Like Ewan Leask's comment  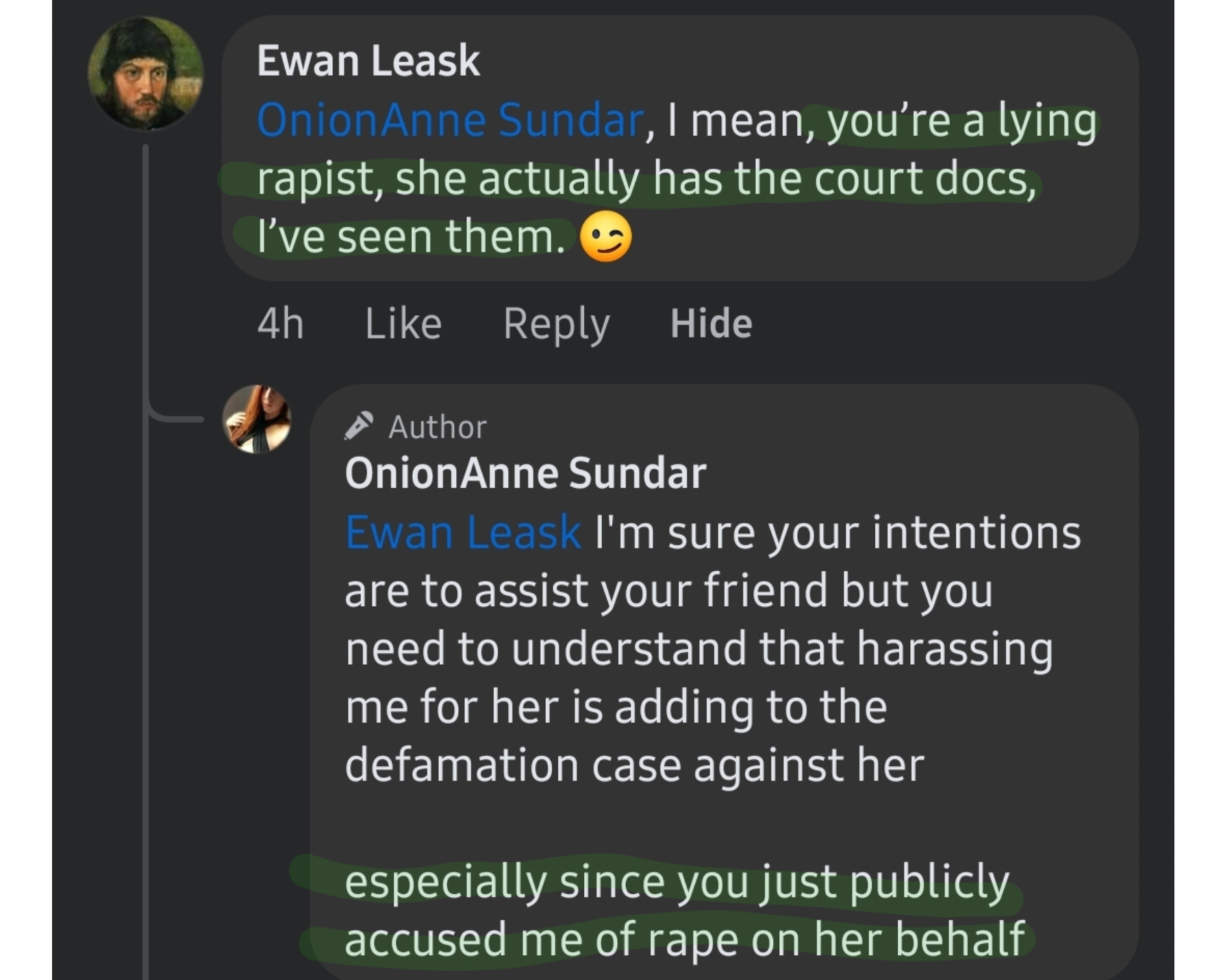click(x=403, y=324)
